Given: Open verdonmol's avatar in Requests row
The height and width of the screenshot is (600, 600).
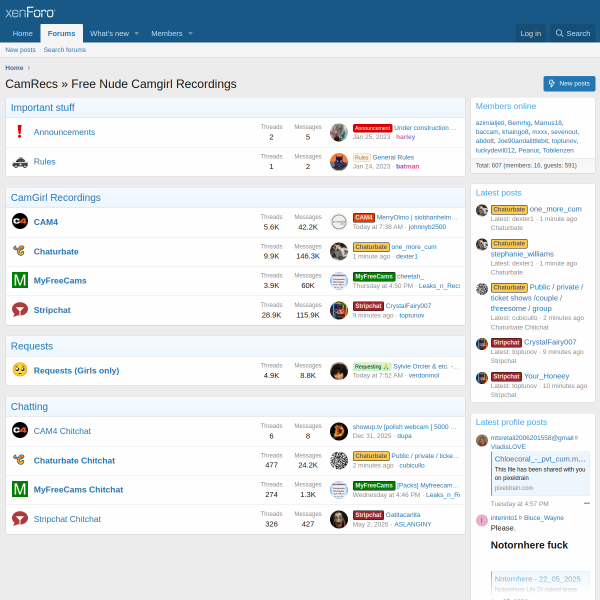Looking at the screenshot, I should [339, 371].
